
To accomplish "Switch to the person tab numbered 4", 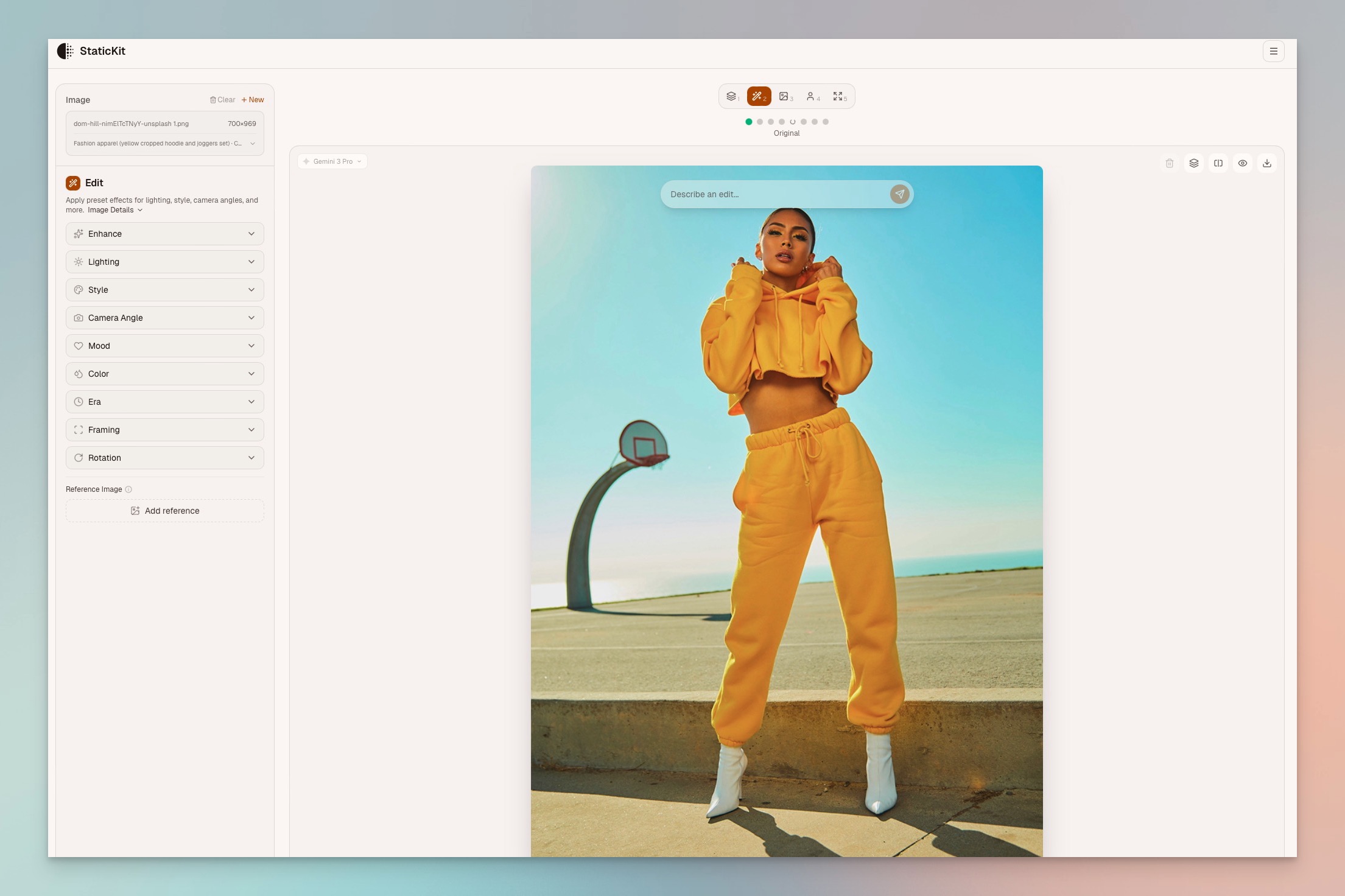I will (812, 97).
